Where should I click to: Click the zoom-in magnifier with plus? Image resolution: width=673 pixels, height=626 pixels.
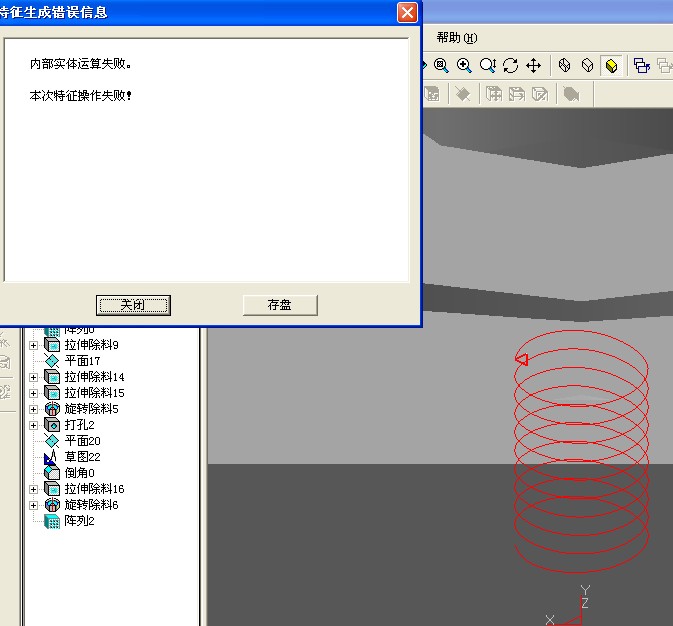coord(464,66)
